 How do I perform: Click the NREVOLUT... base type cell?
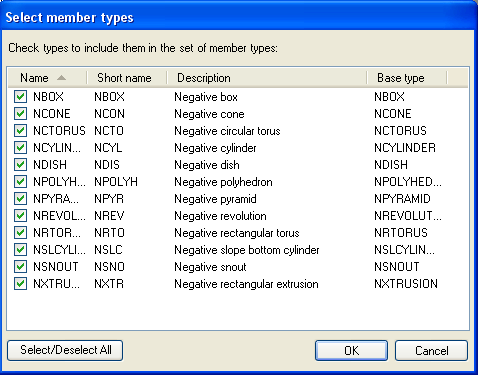[408, 216]
